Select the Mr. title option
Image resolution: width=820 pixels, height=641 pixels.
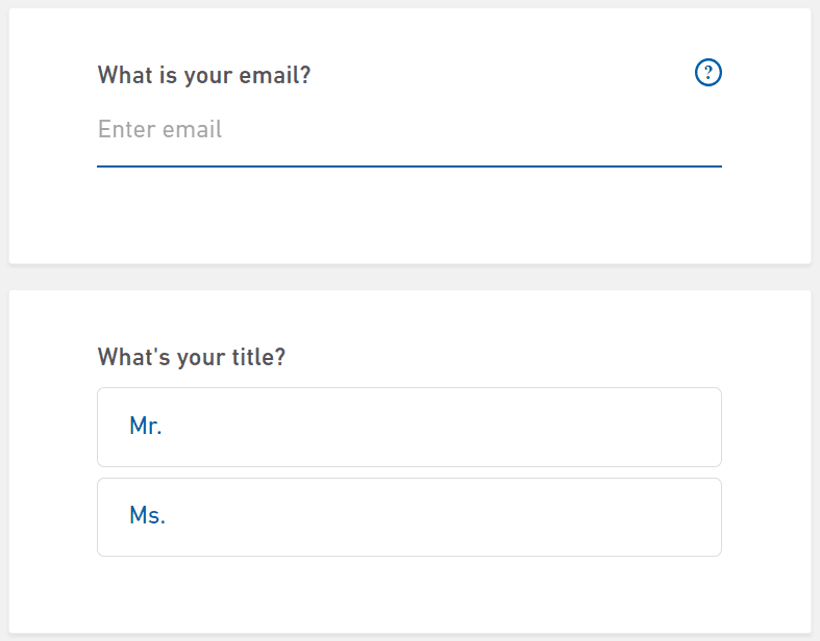click(x=409, y=427)
